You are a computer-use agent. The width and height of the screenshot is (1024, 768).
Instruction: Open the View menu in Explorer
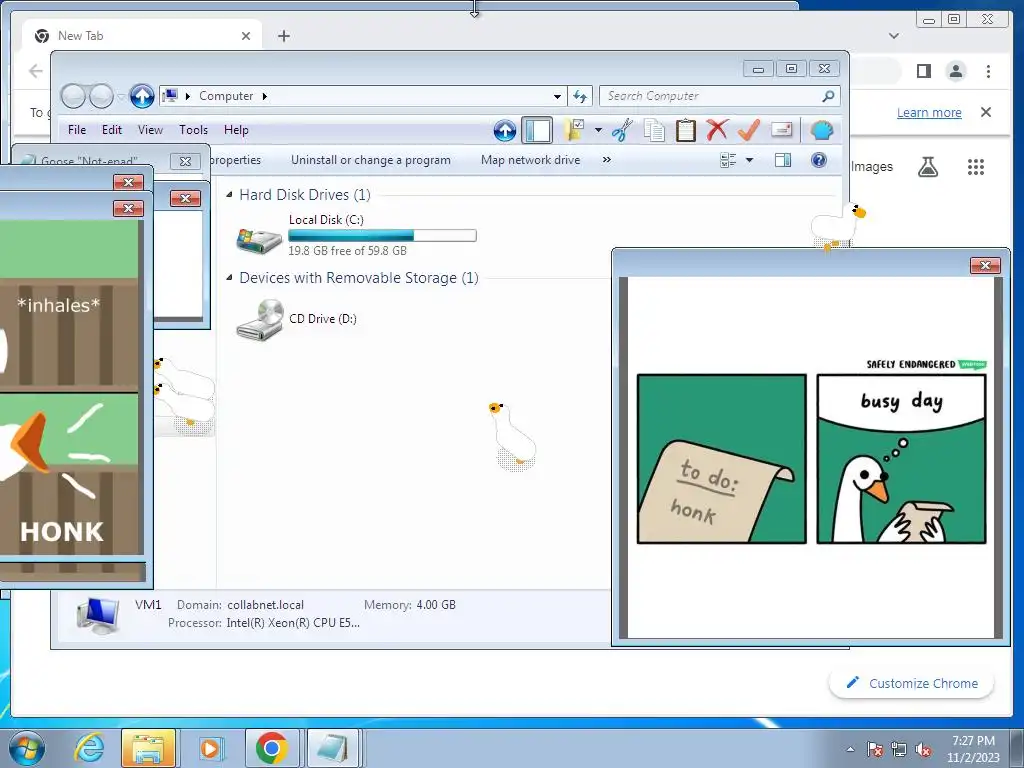click(x=150, y=130)
